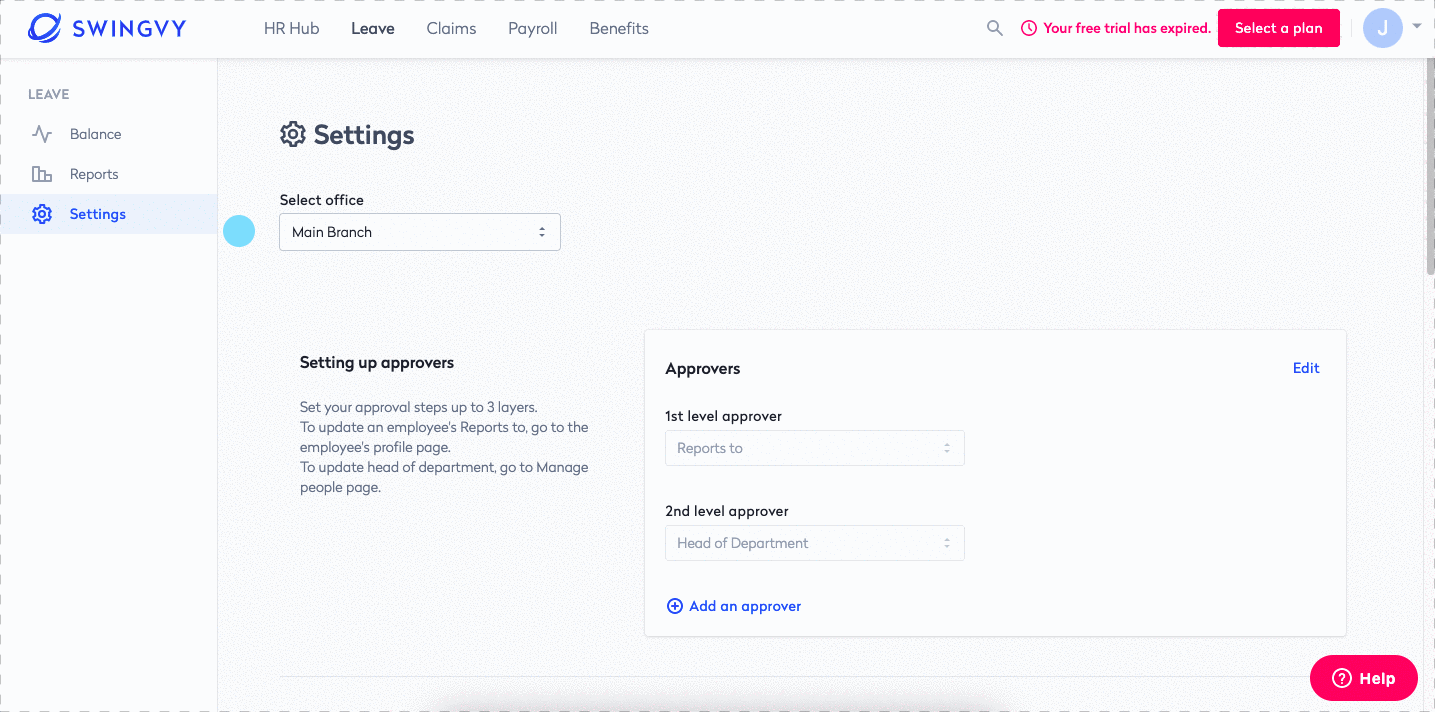
Task: Click the Swingvy logo
Action: tap(107, 28)
